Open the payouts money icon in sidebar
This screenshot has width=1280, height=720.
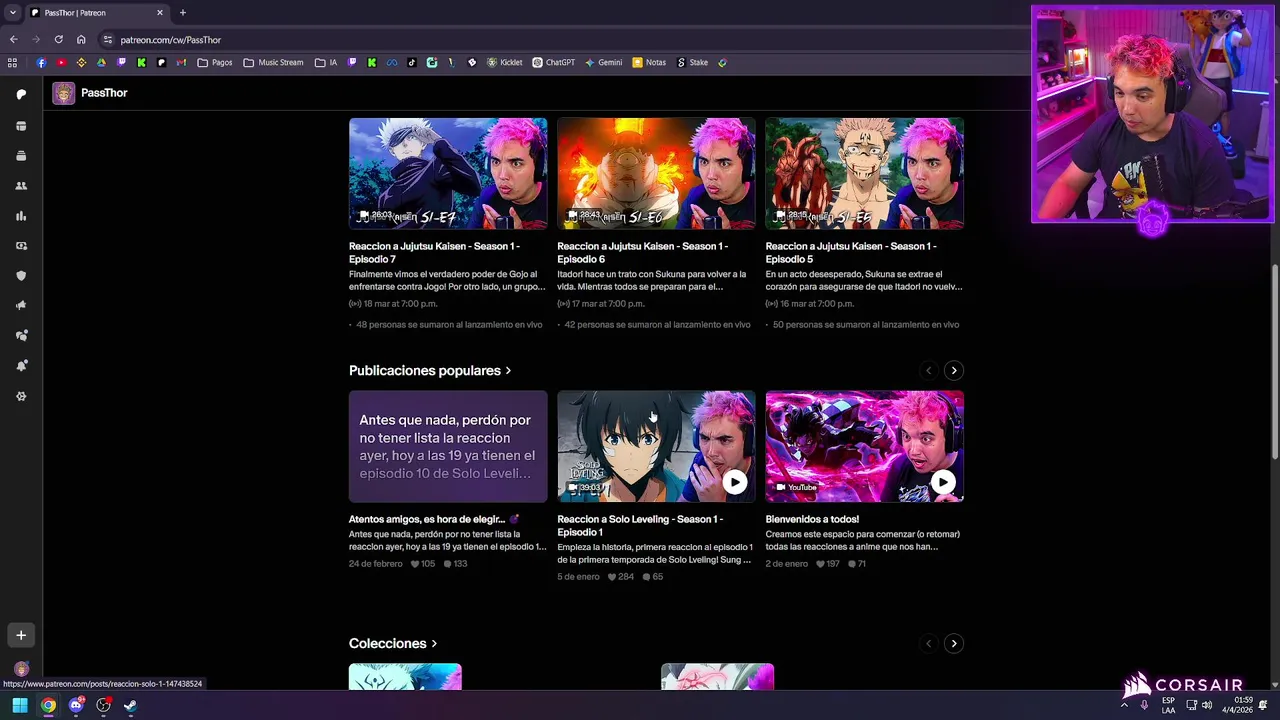21,246
